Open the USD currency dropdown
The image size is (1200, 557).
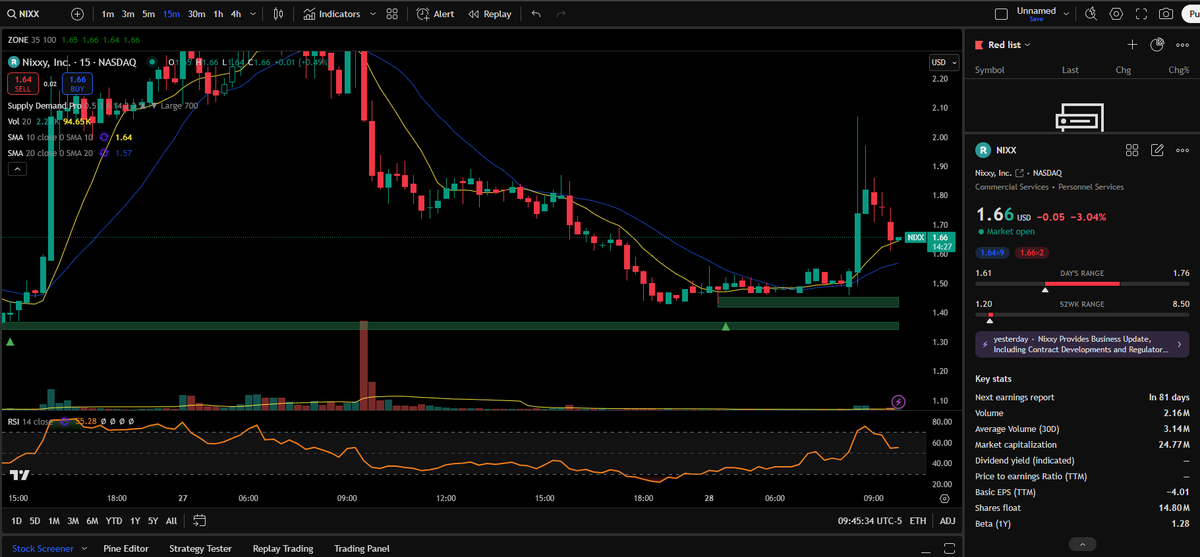(x=942, y=62)
